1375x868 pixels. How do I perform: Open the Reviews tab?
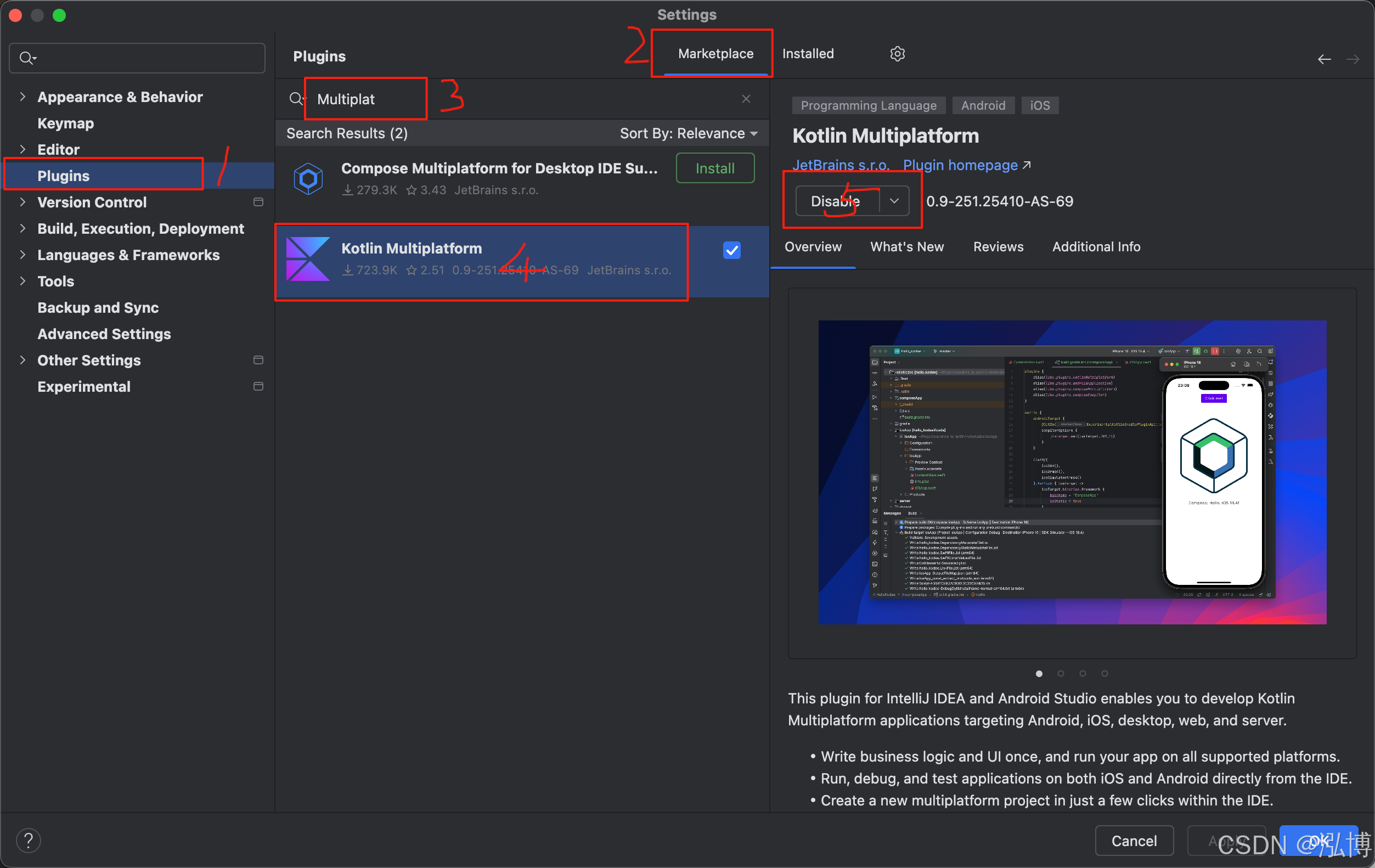pos(998,247)
